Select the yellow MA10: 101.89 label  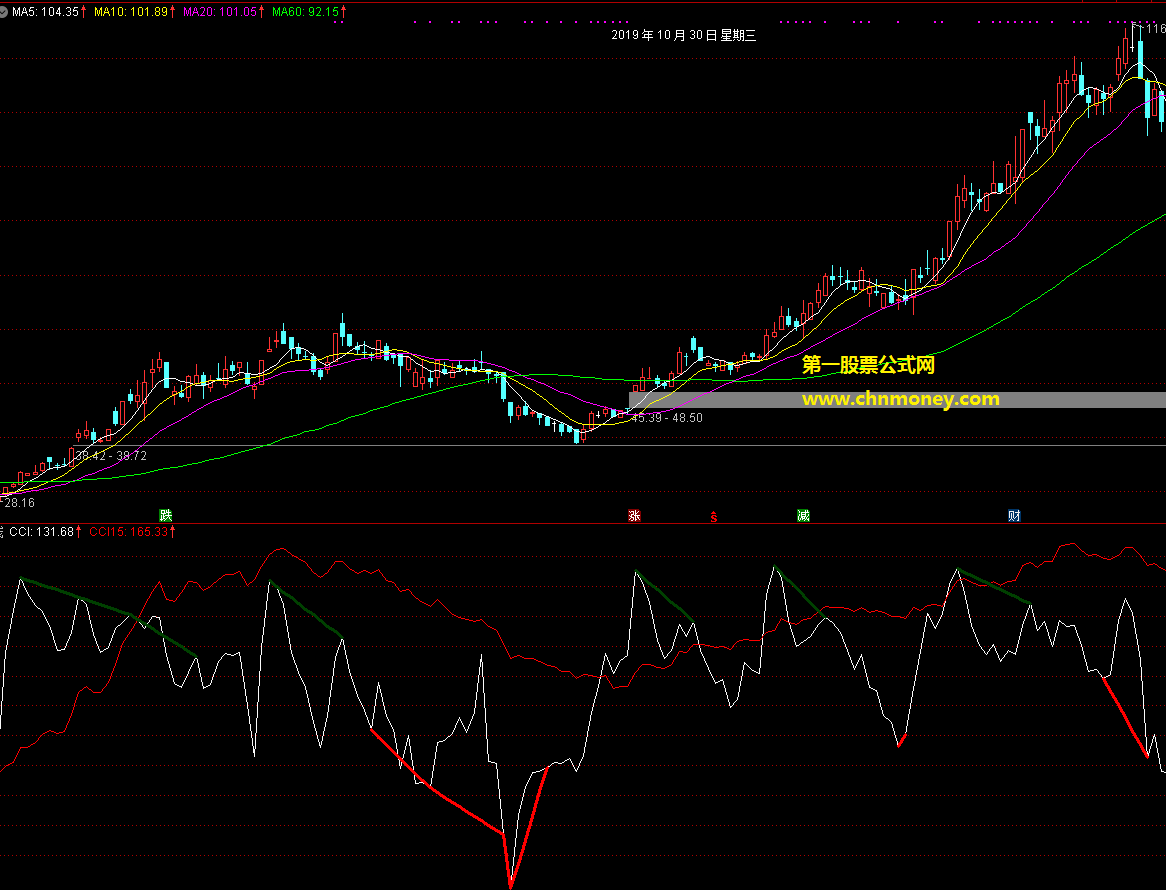tap(131, 12)
